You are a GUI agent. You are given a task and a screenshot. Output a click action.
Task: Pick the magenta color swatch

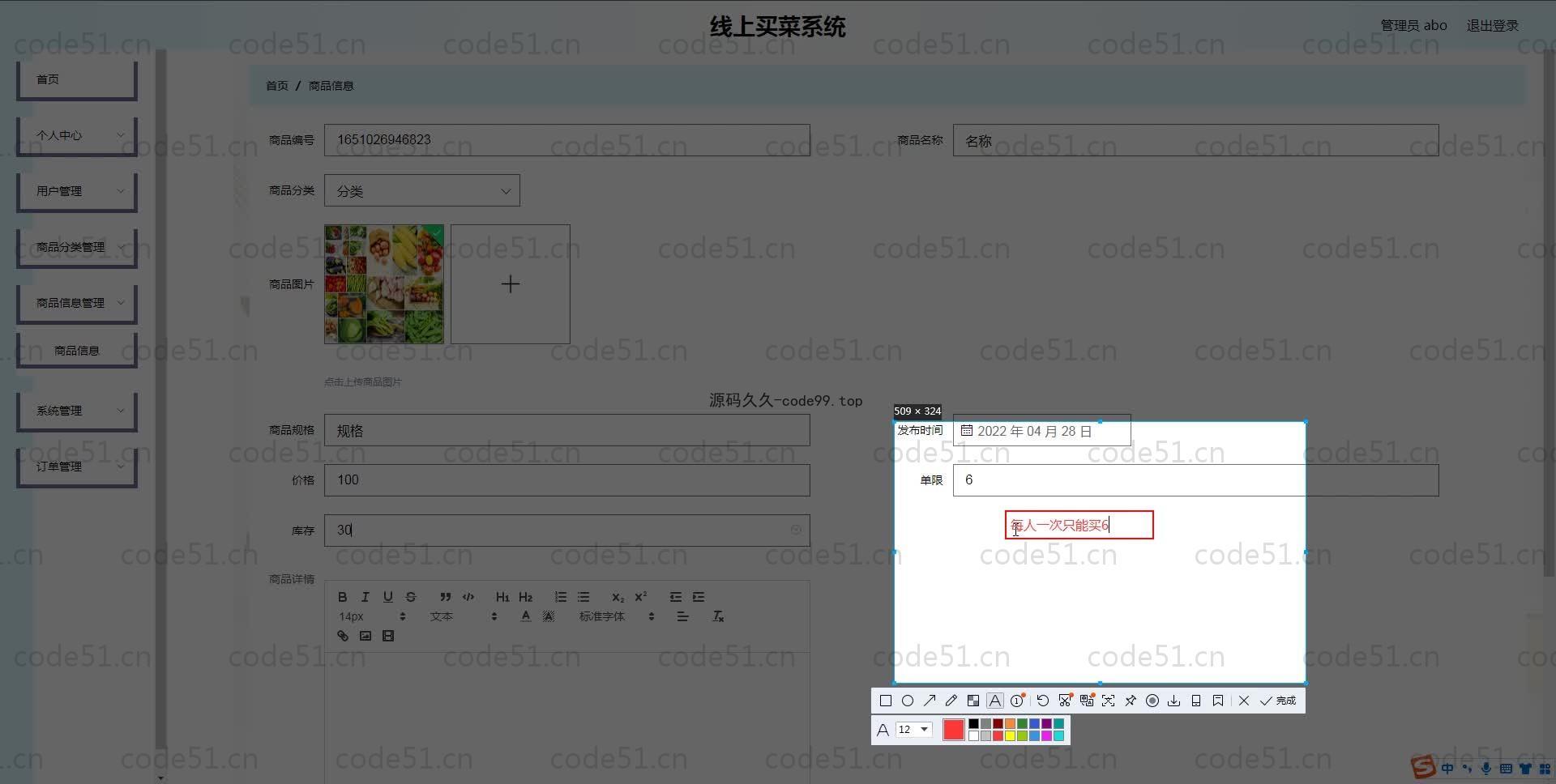pos(1046,735)
